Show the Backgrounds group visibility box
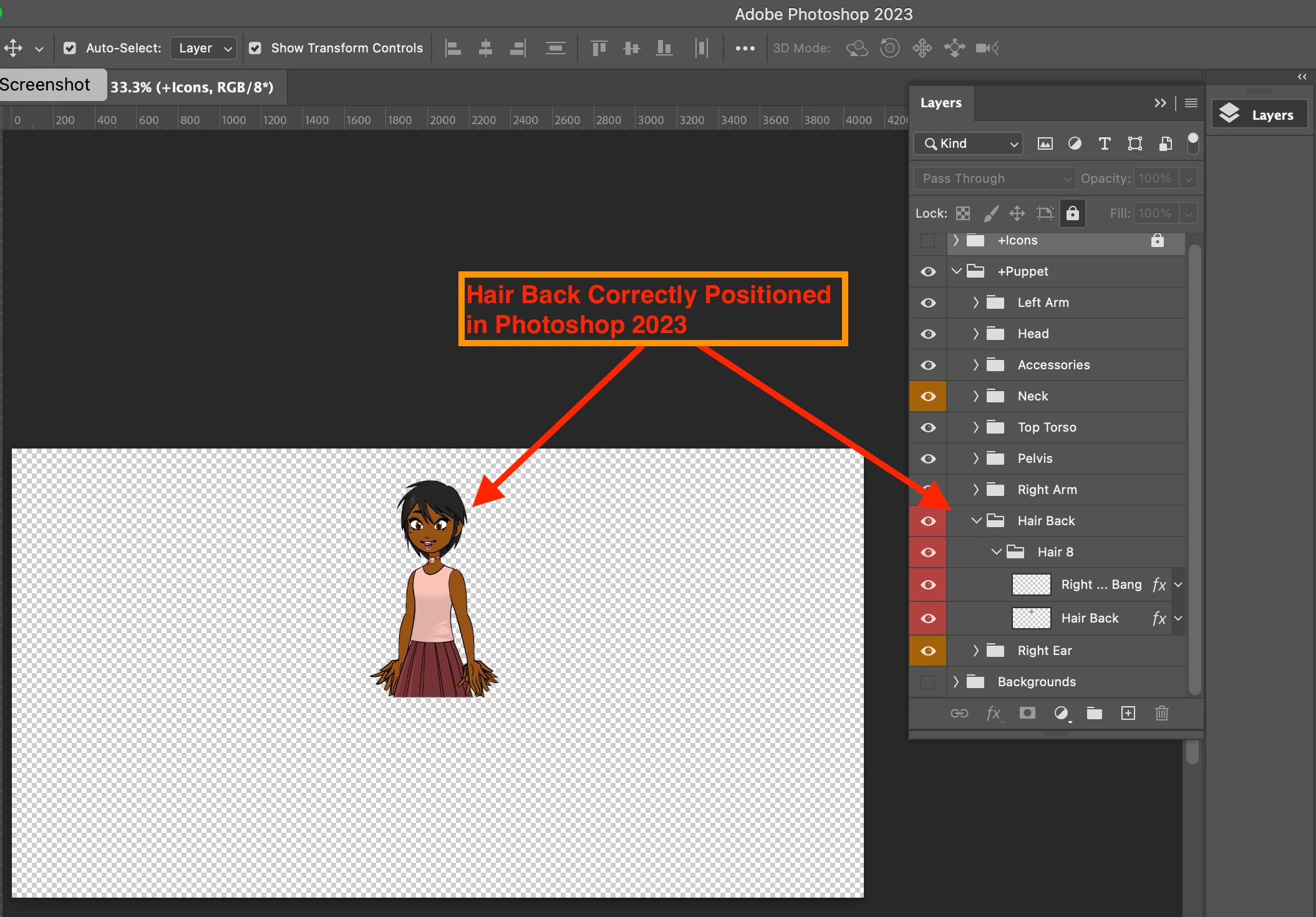This screenshot has width=1316, height=917. pyautogui.click(x=927, y=682)
